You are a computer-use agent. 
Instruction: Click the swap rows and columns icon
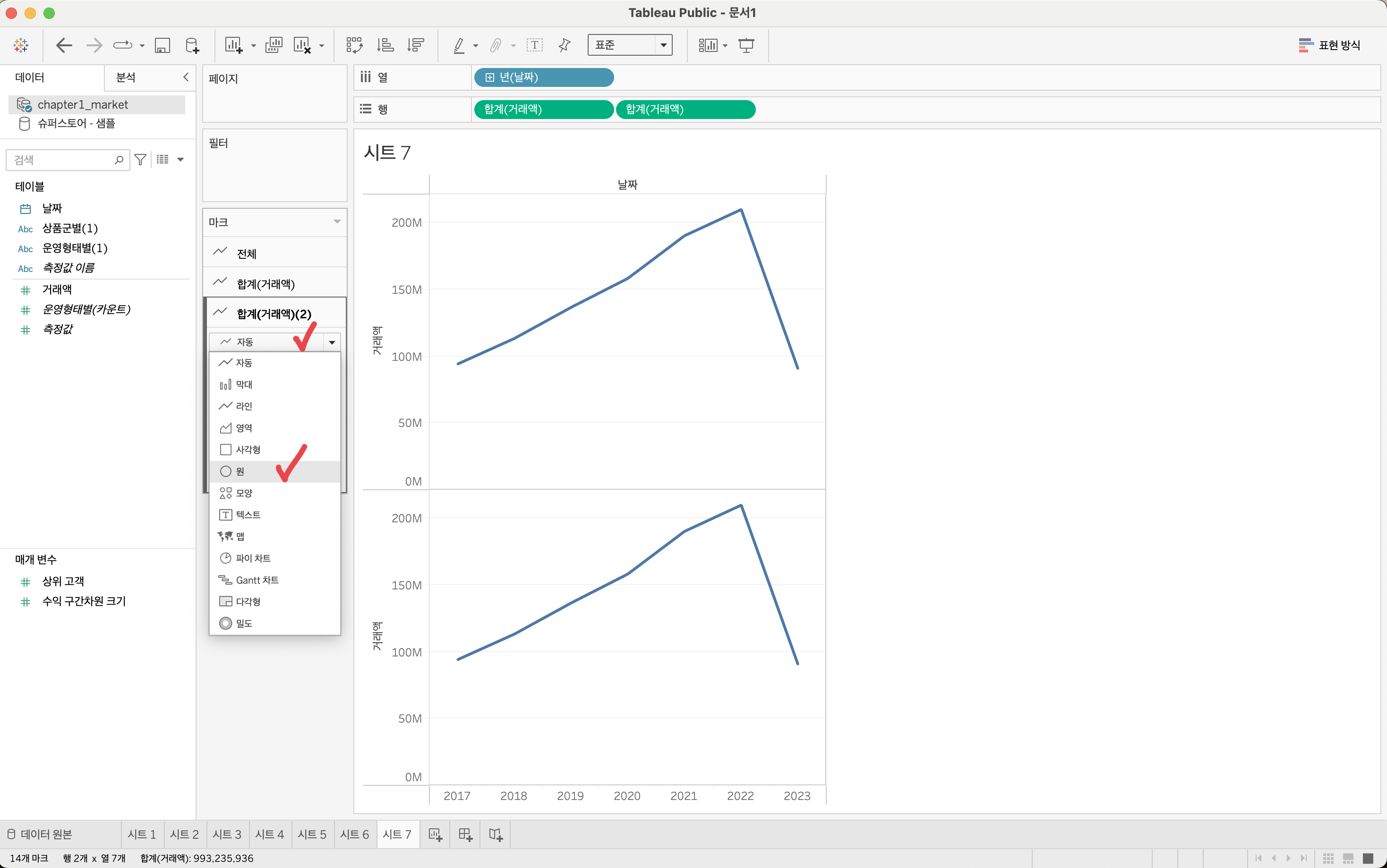(354, 45)
